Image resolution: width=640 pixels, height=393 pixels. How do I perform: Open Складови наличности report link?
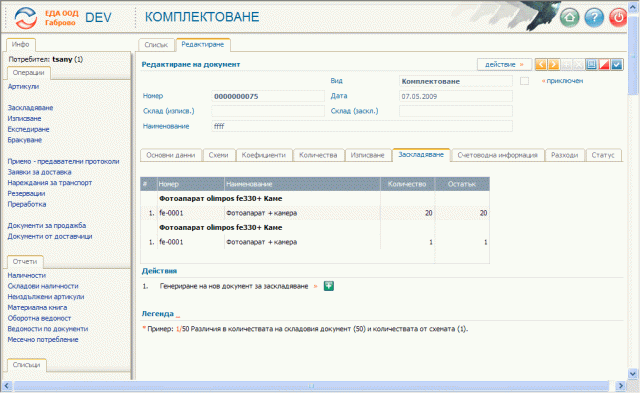[43, 286]
